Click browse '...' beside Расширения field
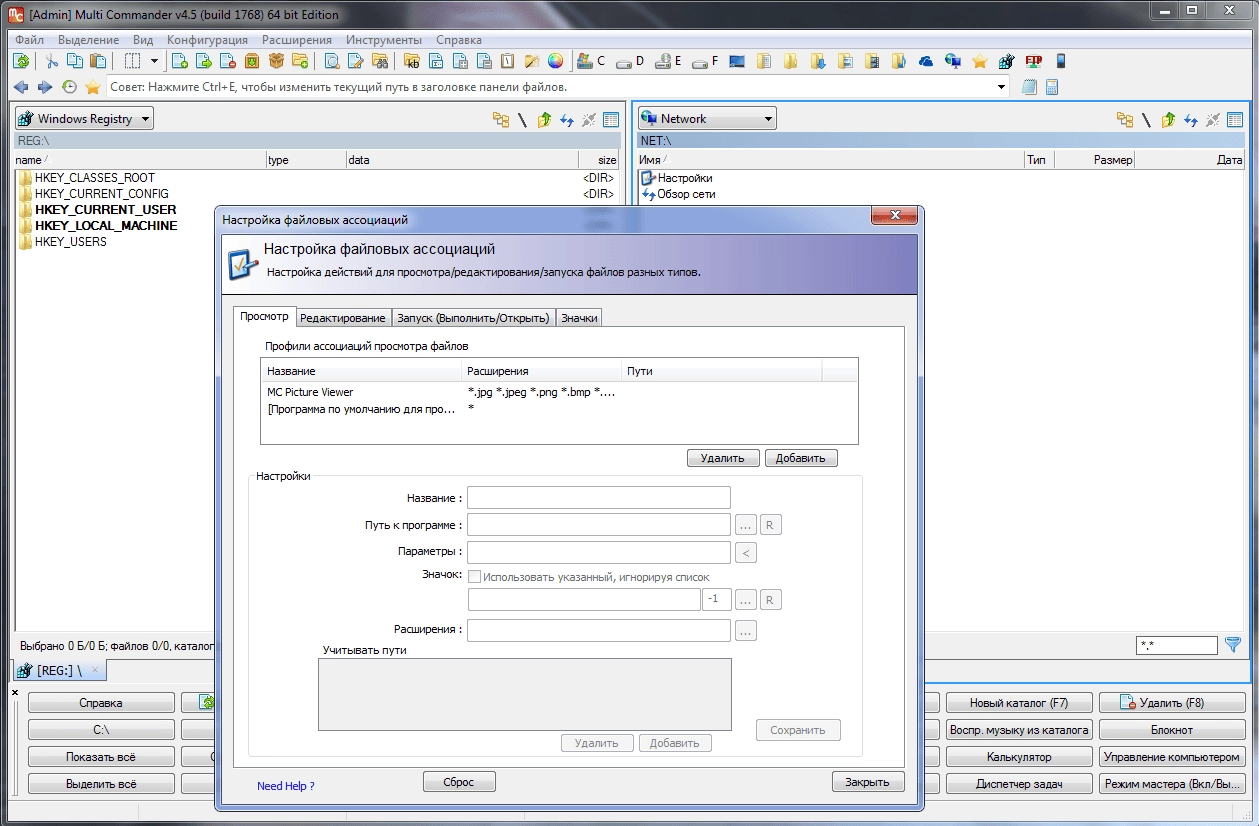Viewport: 1259px width, 826px height. coord(746,631)
